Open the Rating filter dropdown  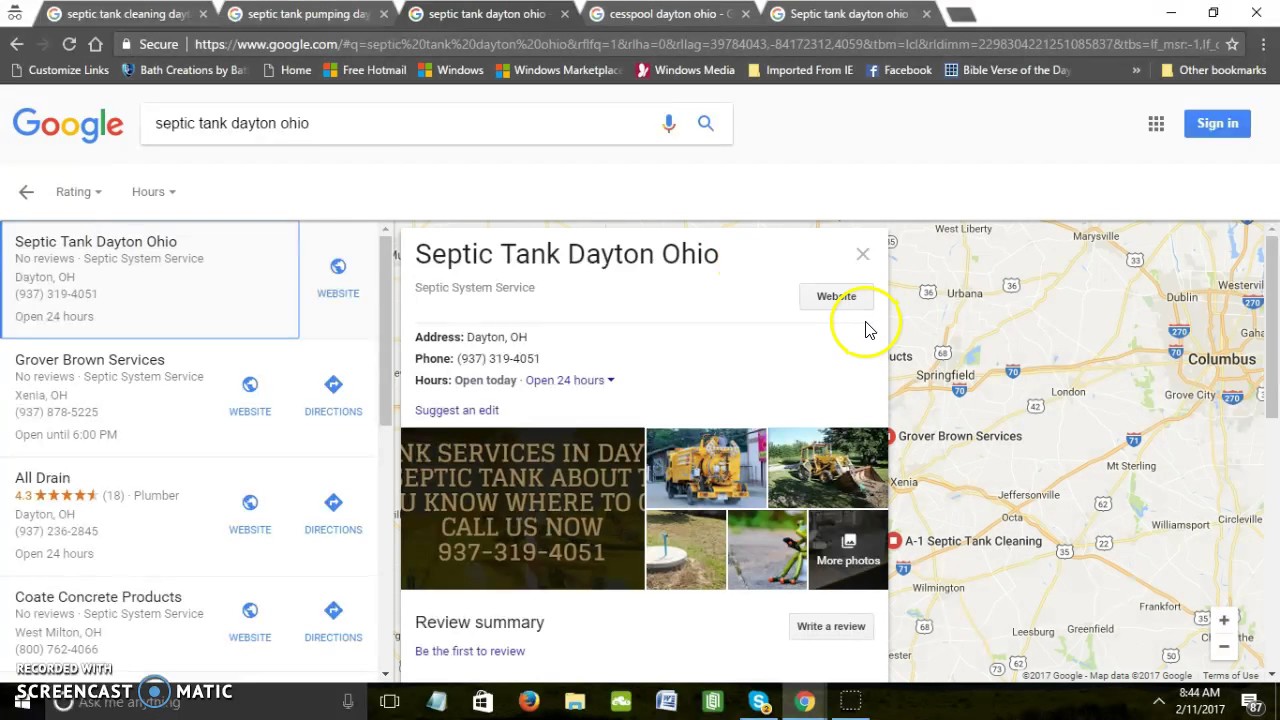coord(79,192)
